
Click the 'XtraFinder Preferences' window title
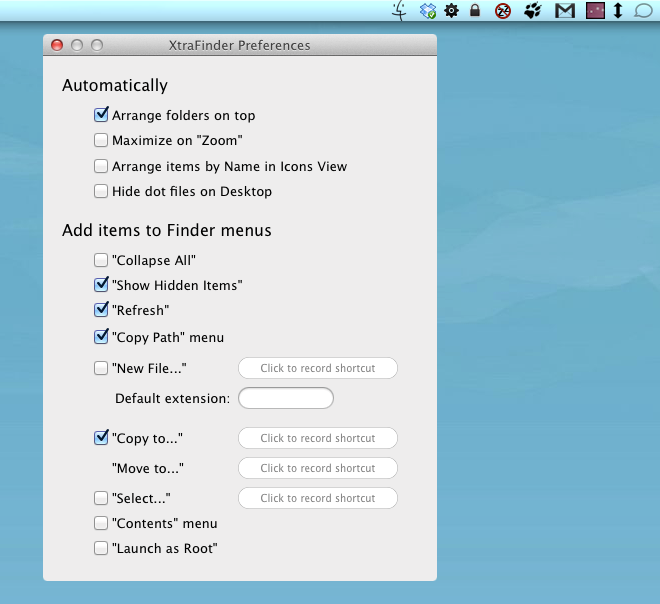[x=240, y=45]
